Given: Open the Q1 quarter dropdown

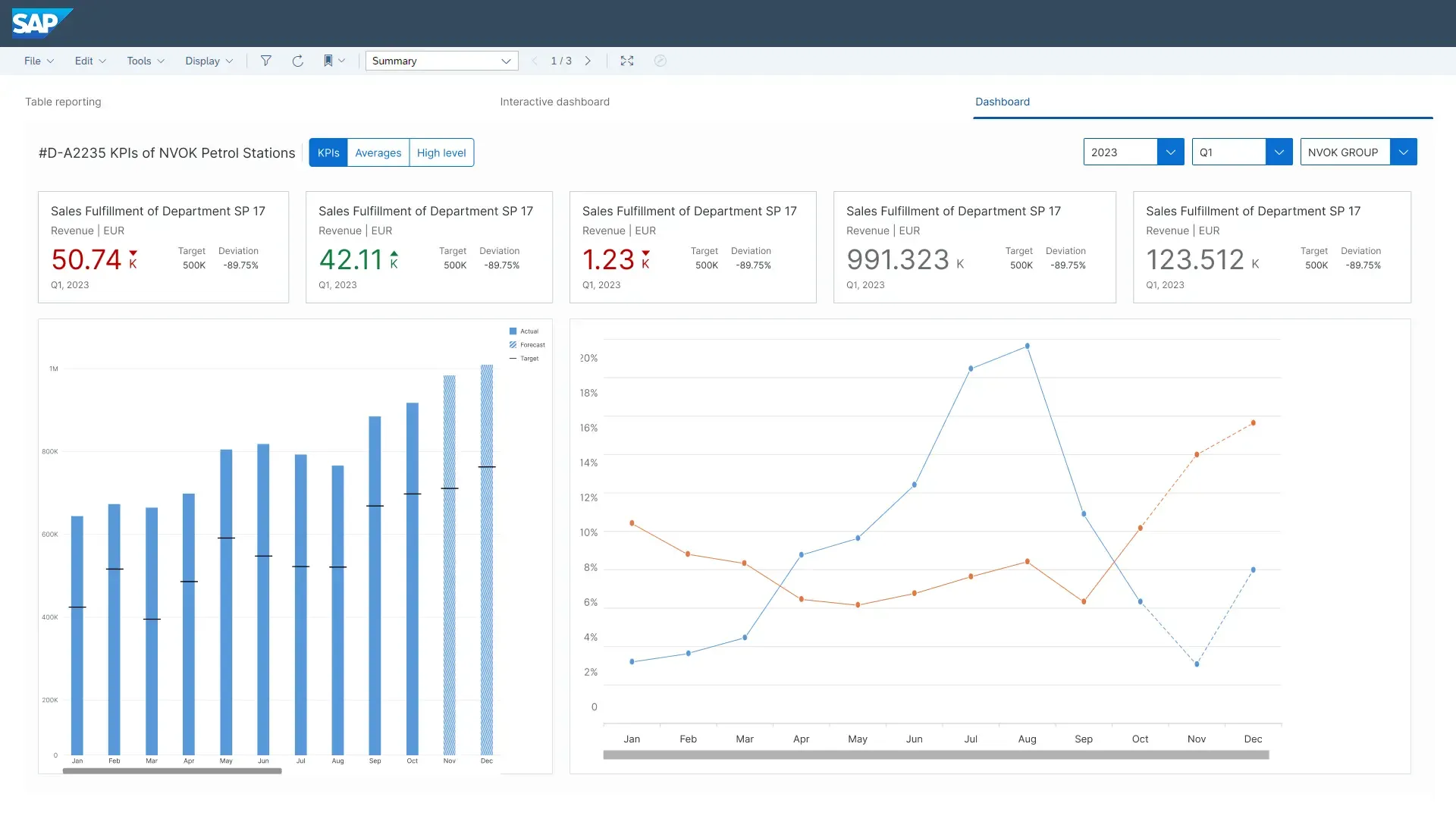Looking at the screenshot, I should tap(1242, 152).
